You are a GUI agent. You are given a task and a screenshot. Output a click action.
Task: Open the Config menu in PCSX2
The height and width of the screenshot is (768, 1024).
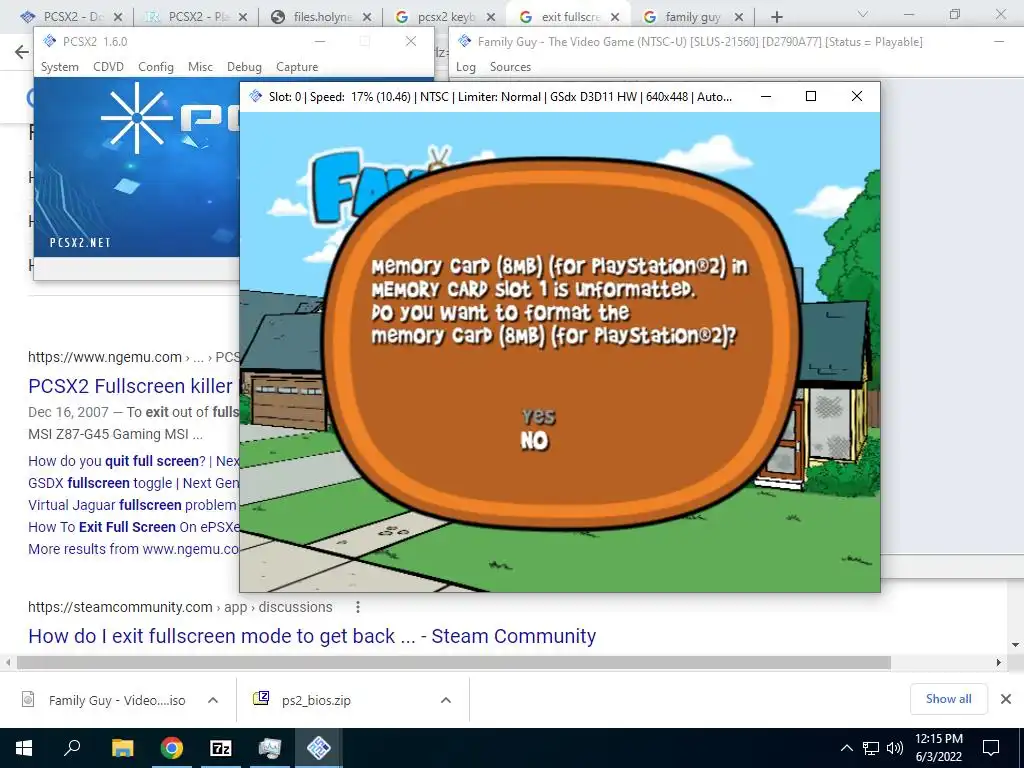(x=155, y=67)
